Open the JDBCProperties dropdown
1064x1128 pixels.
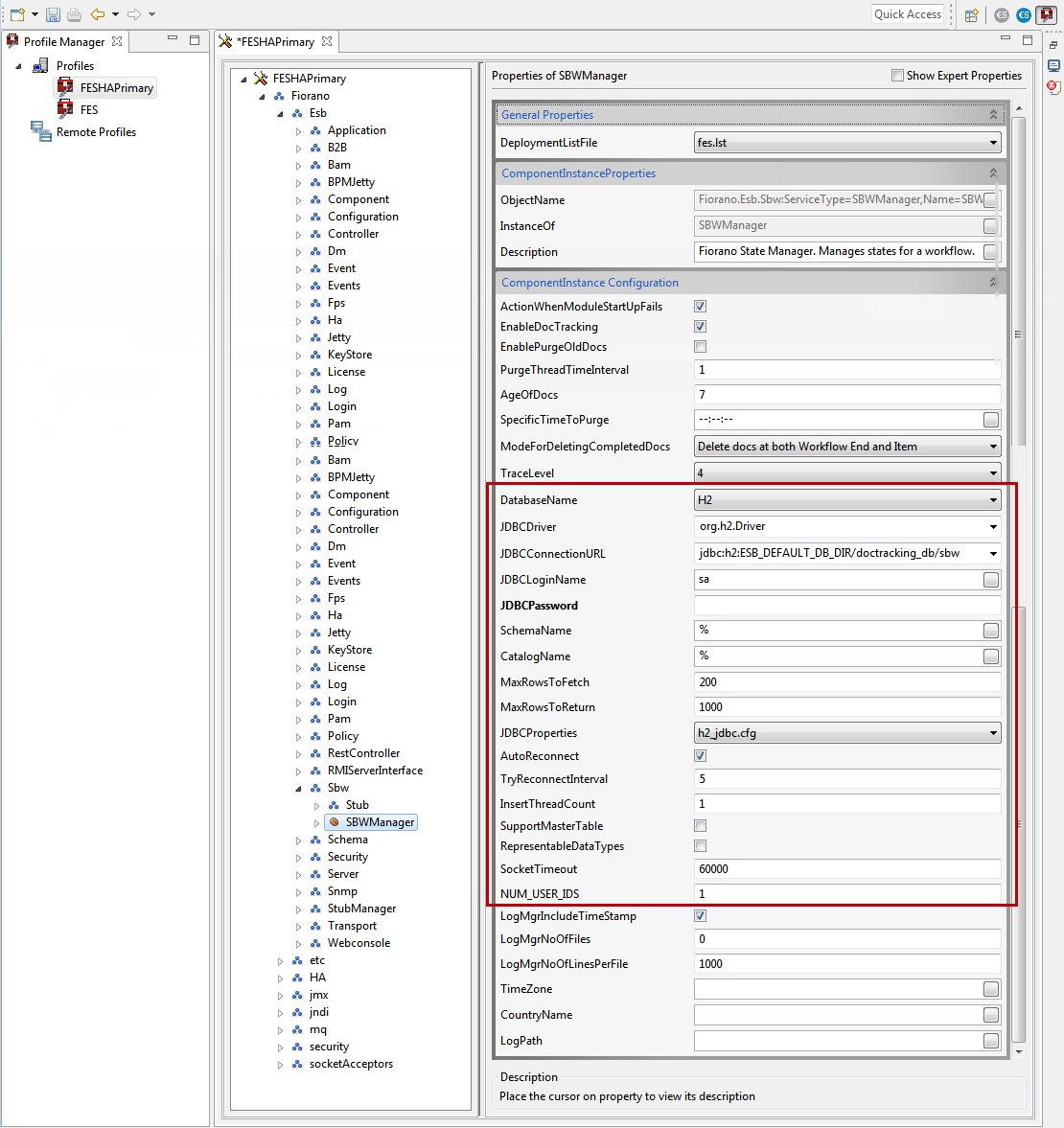coord(993,733)
